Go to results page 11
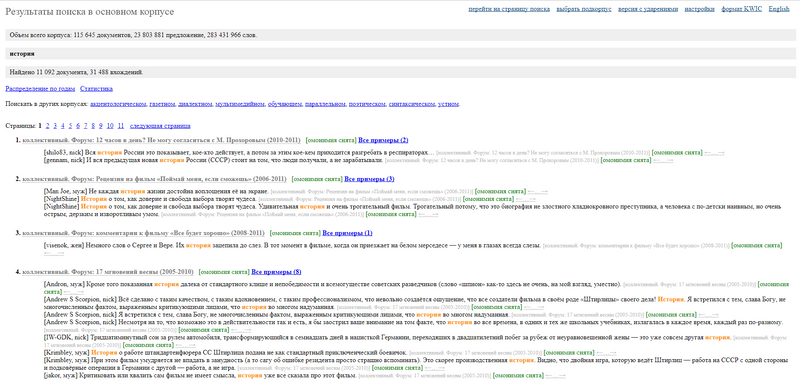Viewport: 800px width, 384px height. pyautogui.click(x=120, y=126)
